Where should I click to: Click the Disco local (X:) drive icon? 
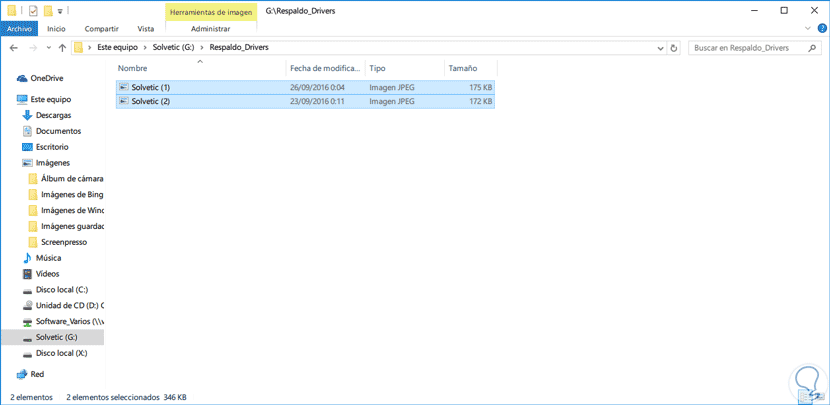[28, 354]
